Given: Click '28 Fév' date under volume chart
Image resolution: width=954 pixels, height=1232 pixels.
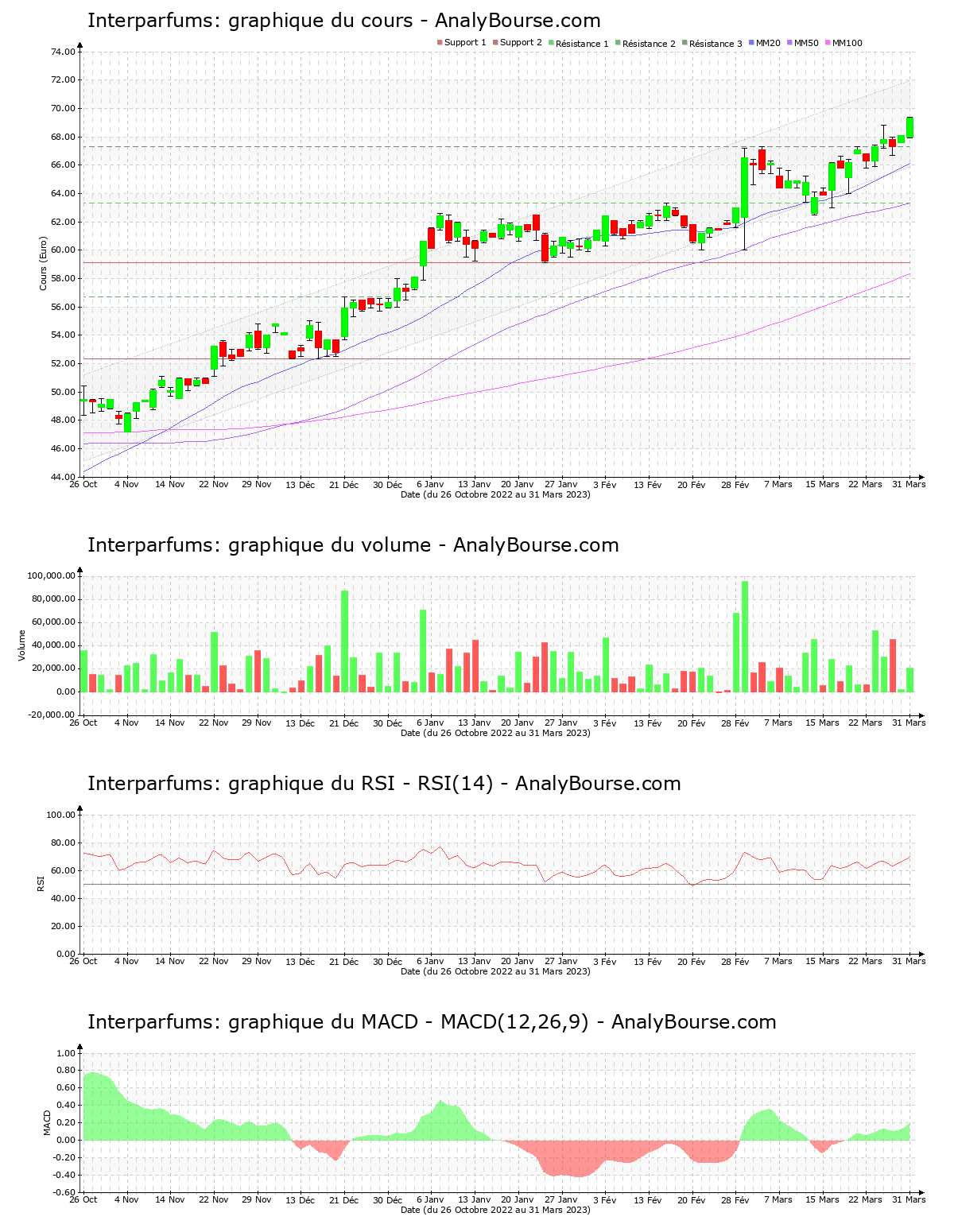Looking at the screenshot, I should tap(735, 723).
